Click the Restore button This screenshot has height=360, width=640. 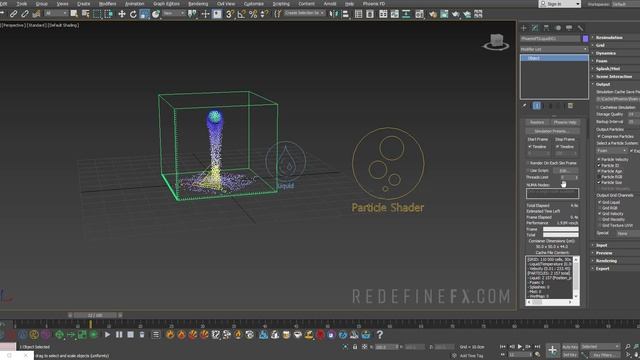click(537, 122)
